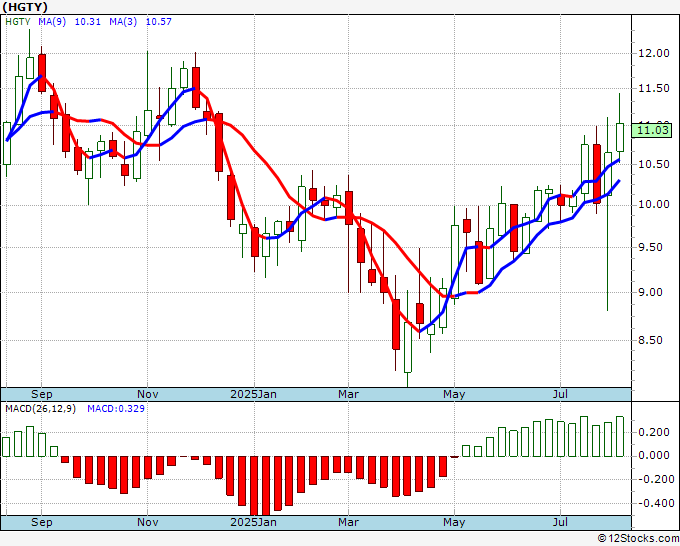
Task: Click the current price tag 11.03
Action: pyautogui.click(x=652, y=130)
